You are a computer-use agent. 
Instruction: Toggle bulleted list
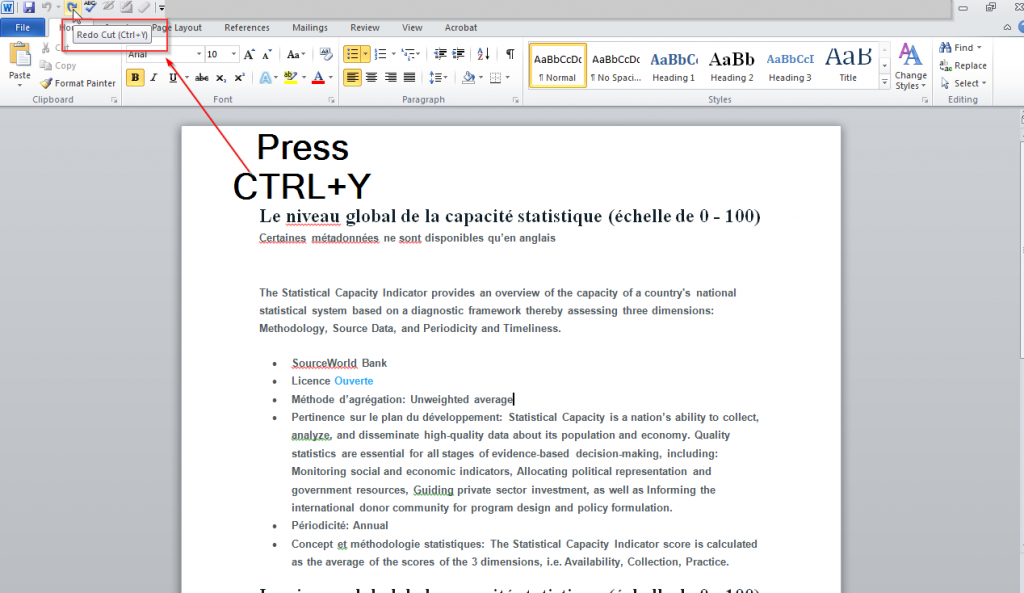tap(352, 54)
